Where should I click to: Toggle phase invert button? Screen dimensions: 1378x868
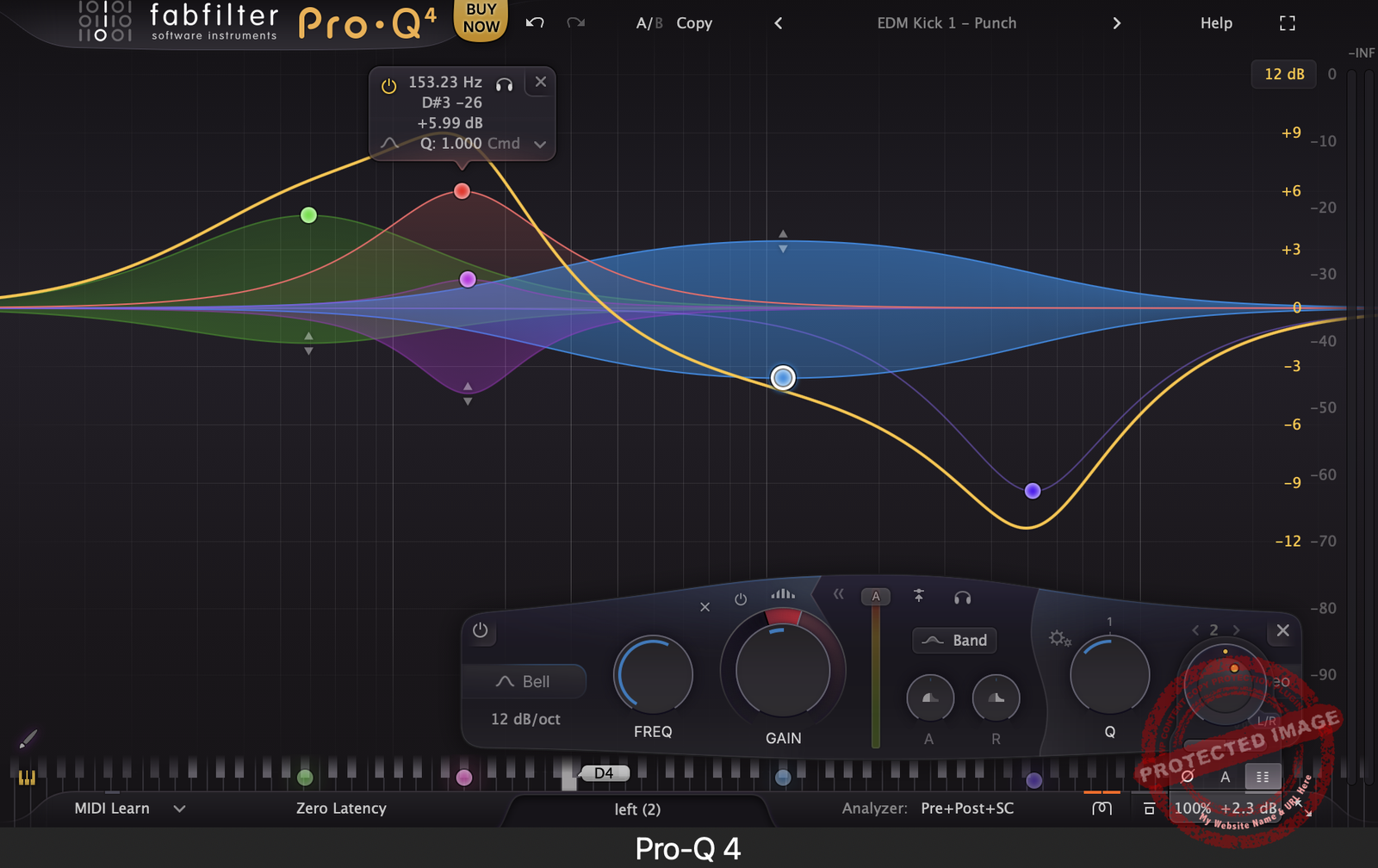tap(1187, 777)
